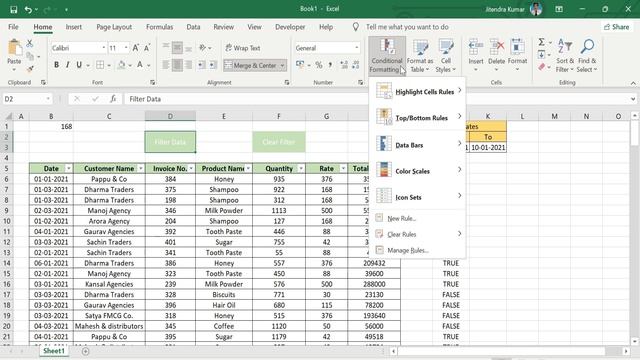Open the Customer Name filter dropdown

coord(141,169)
